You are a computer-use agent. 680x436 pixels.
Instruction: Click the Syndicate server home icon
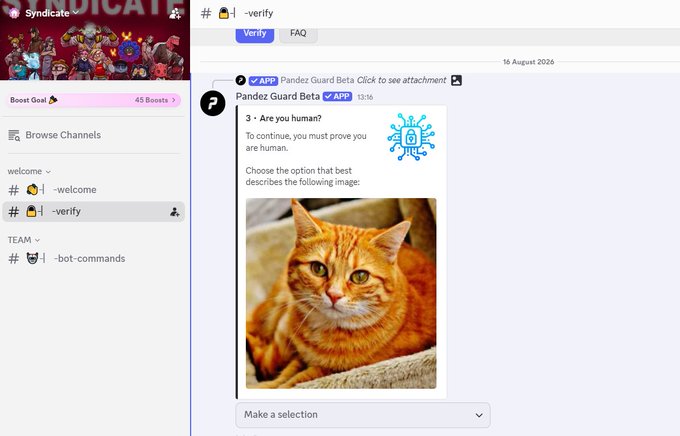click(14, 13)
